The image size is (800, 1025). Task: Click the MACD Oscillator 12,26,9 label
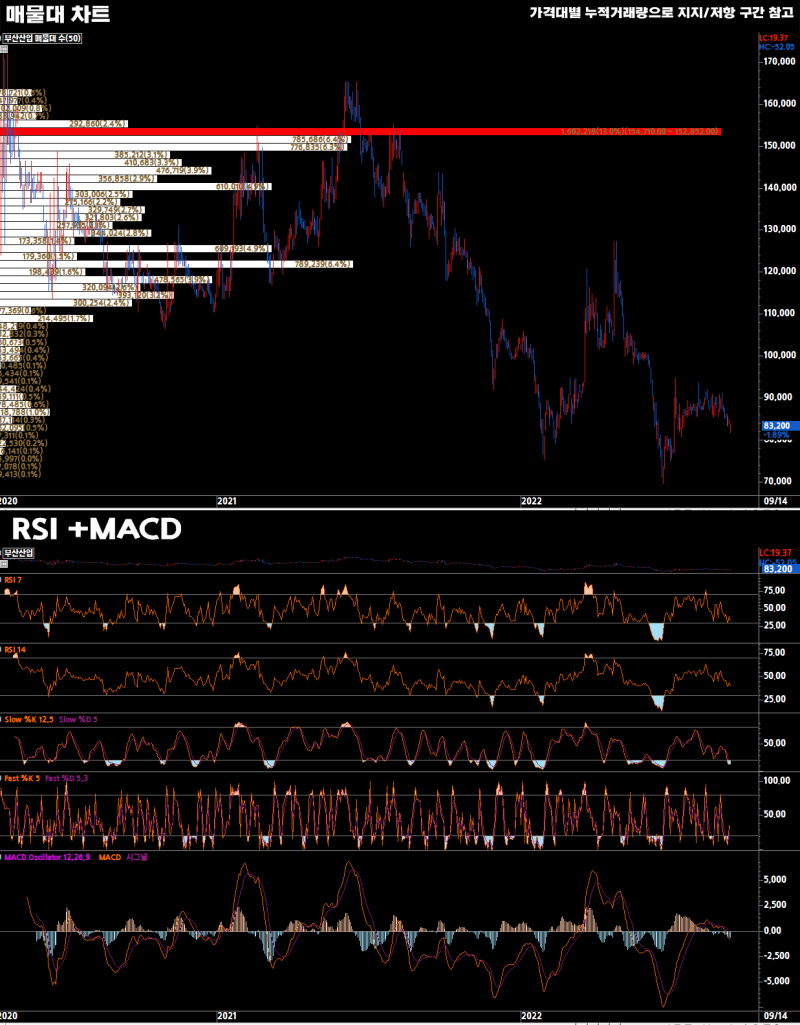click(48, 857)
